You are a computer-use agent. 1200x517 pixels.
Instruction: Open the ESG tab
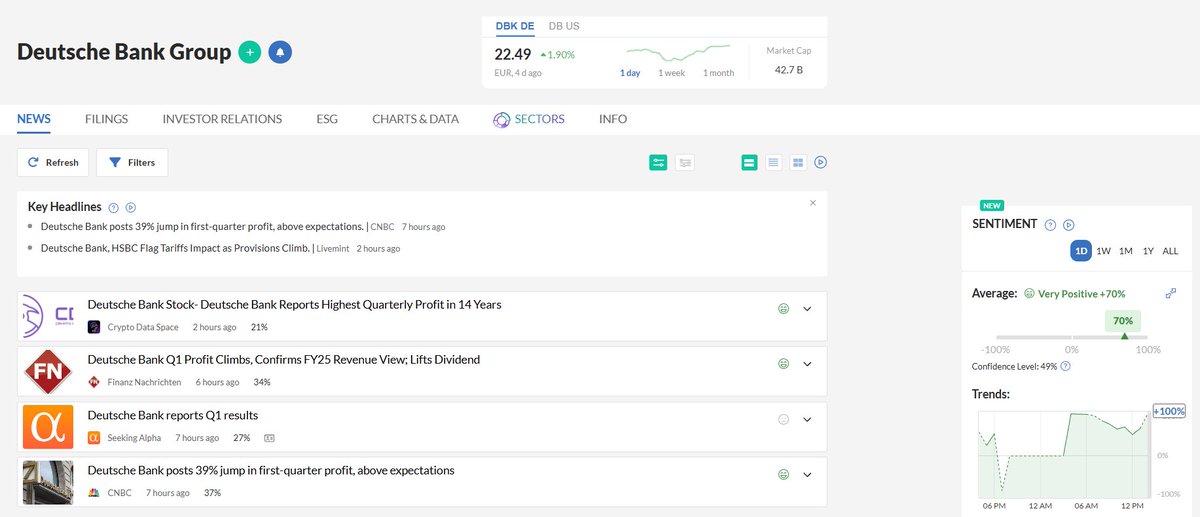click(327, 119)
